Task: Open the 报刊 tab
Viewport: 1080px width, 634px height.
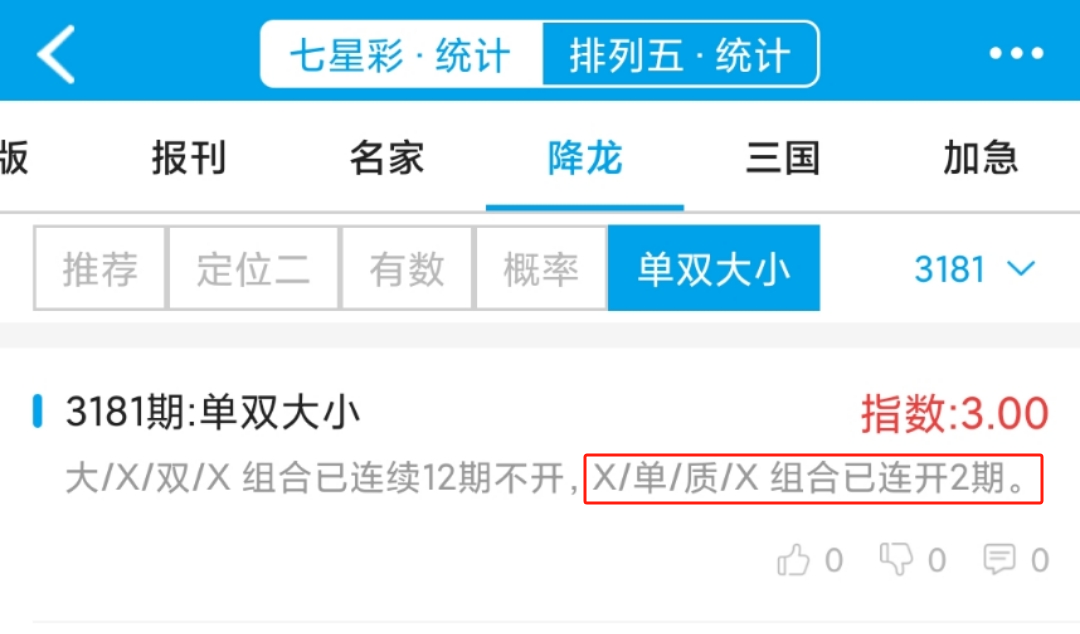Action: pos(189,158)
